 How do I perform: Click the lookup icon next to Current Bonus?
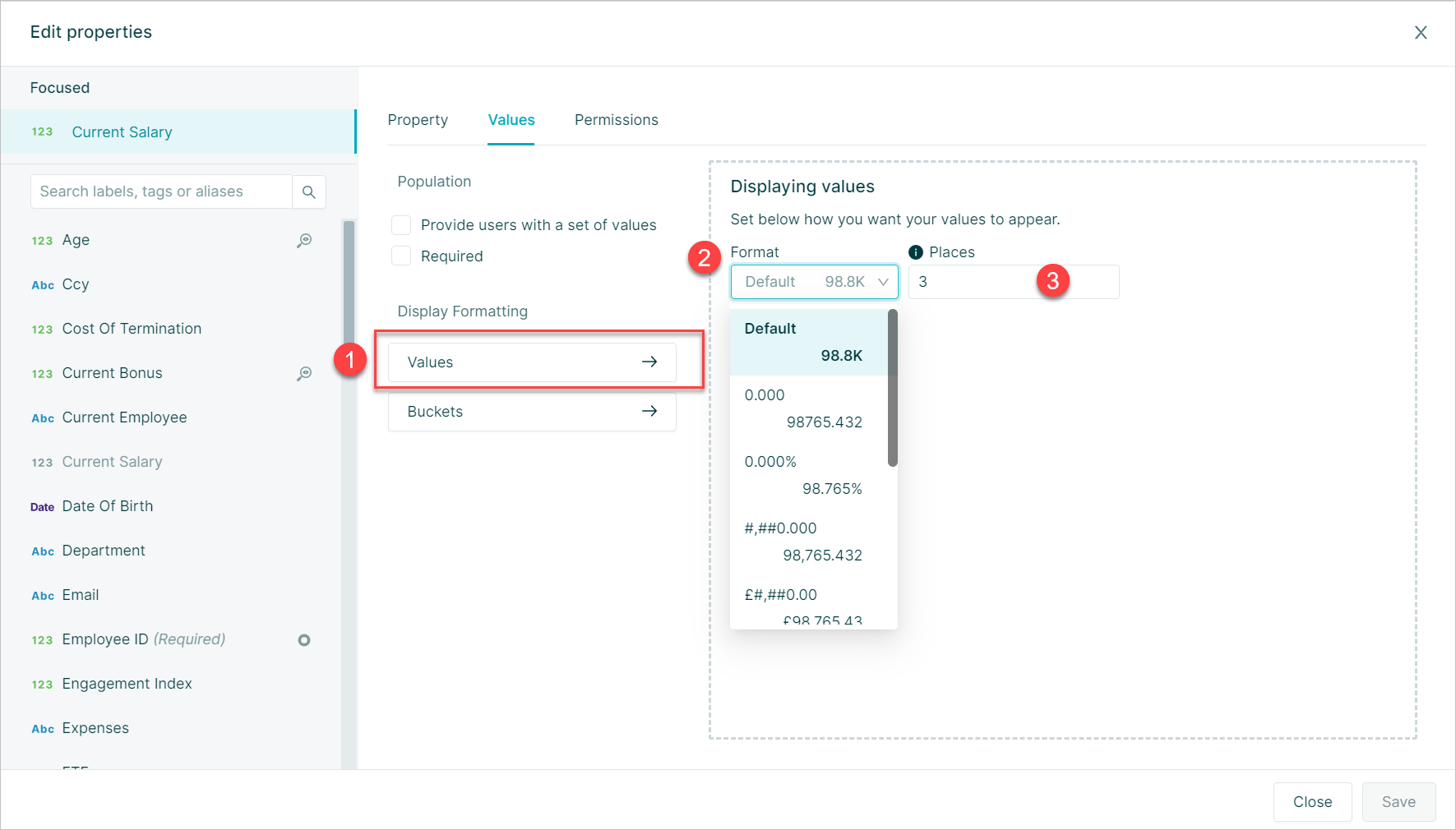304,373
